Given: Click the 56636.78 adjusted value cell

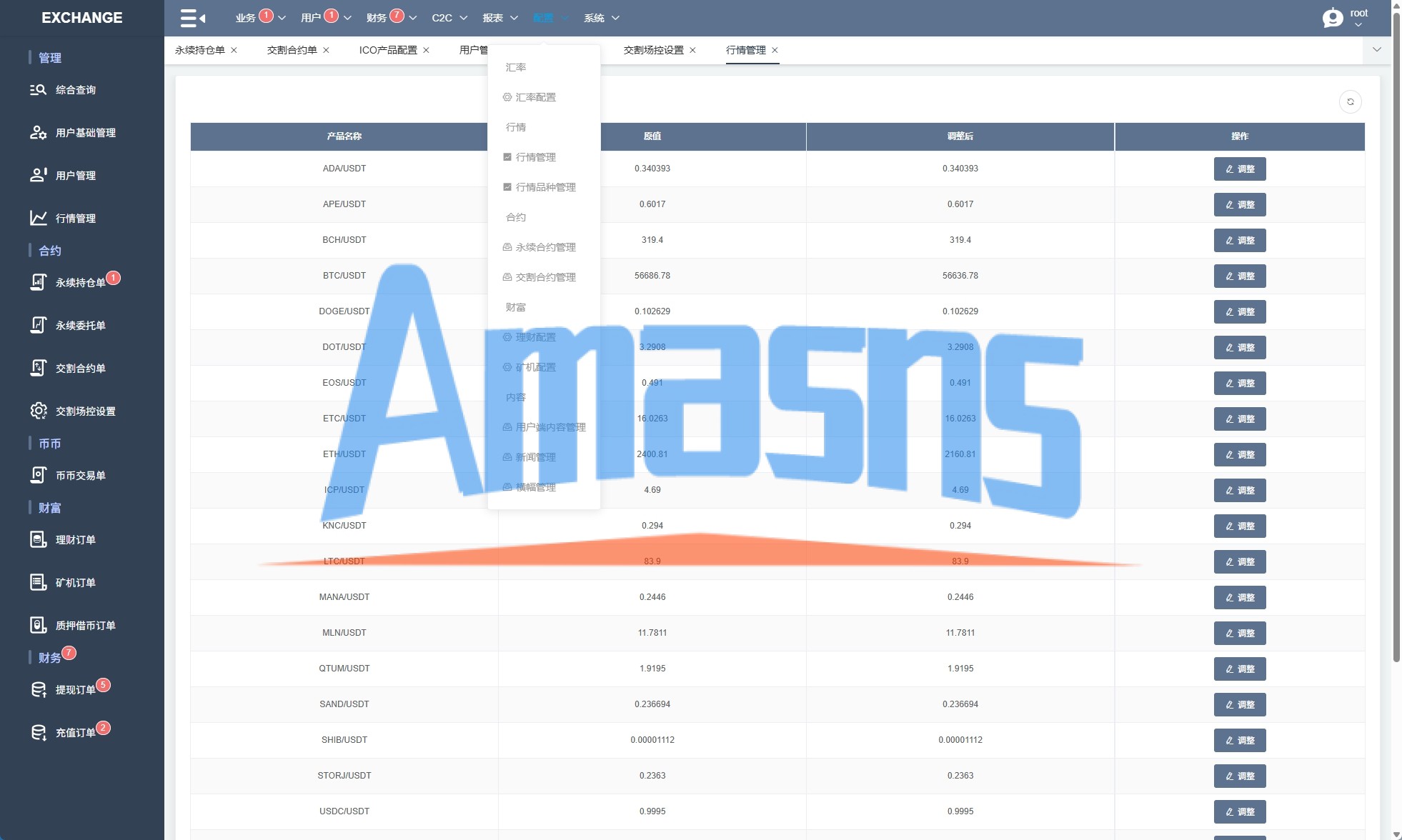Looking at the screenshot, I should coord(960,276).
